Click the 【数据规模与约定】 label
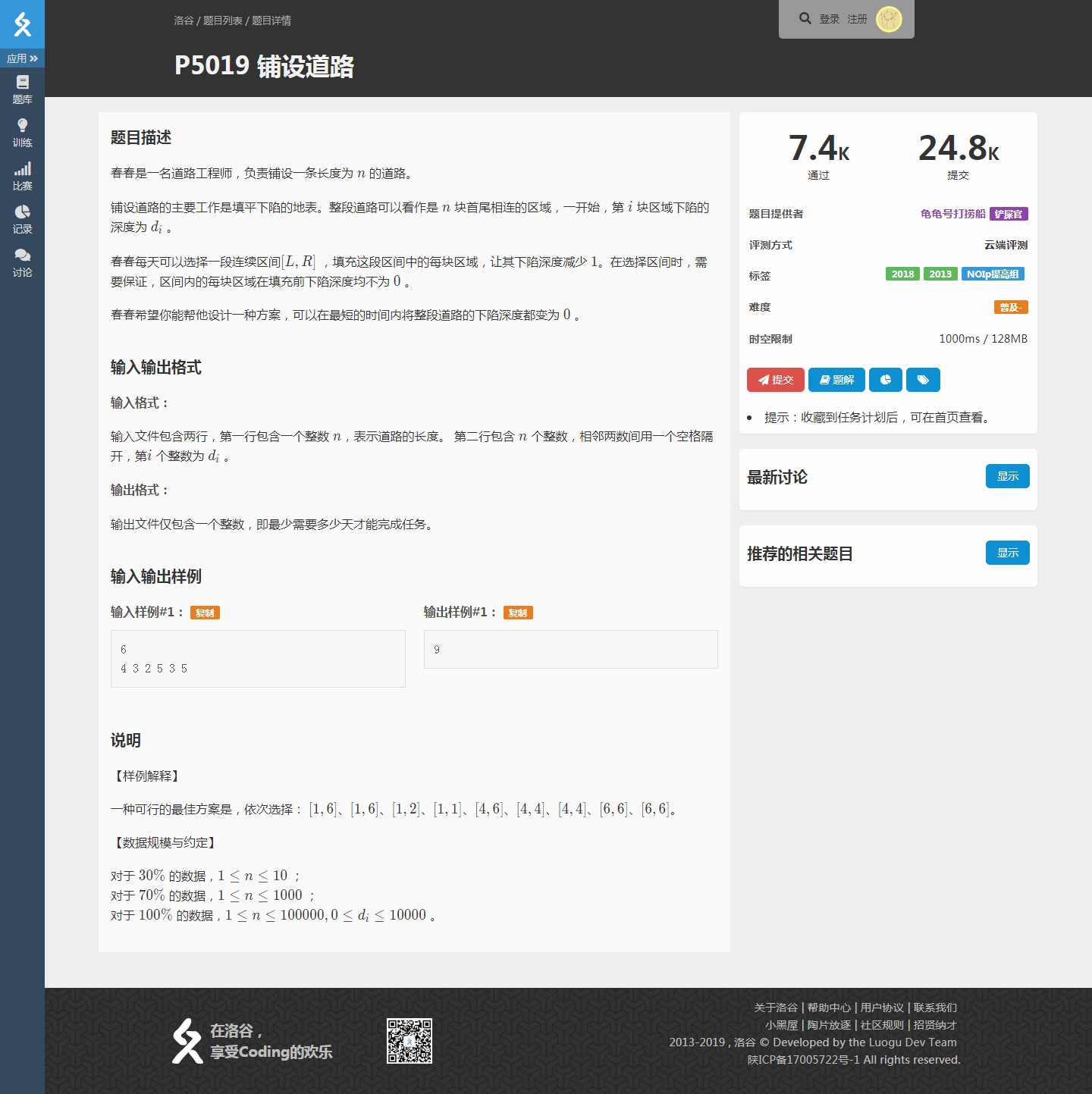This screenshot has height=1094, width=1092. 165,843
